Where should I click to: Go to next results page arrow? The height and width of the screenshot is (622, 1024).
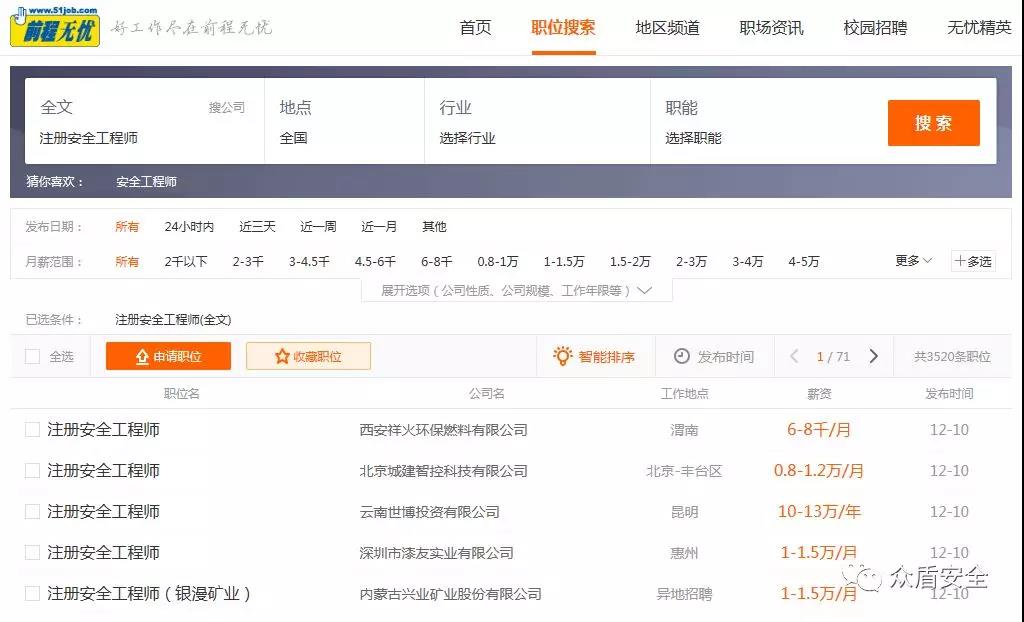point(873,356)
